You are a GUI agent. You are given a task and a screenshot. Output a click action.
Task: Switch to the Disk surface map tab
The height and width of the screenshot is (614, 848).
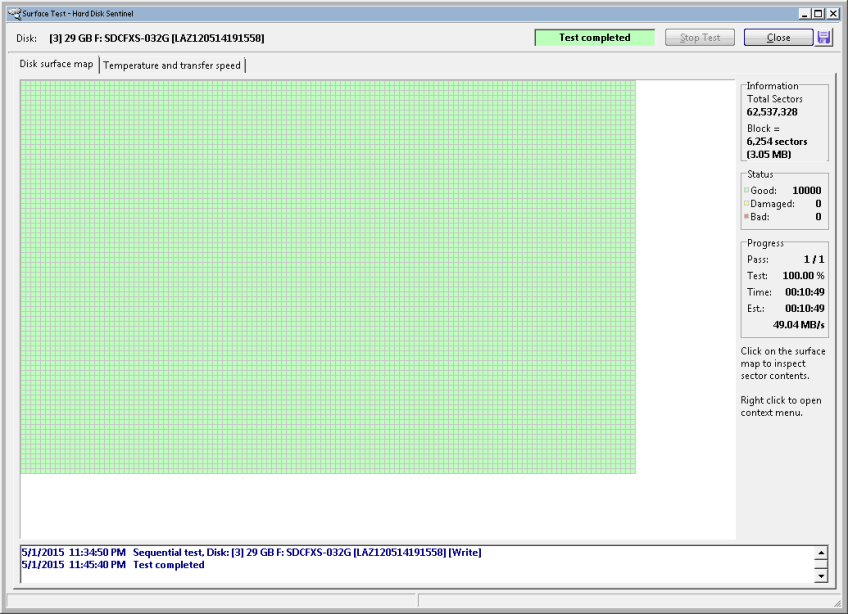[x=57, y=65]
